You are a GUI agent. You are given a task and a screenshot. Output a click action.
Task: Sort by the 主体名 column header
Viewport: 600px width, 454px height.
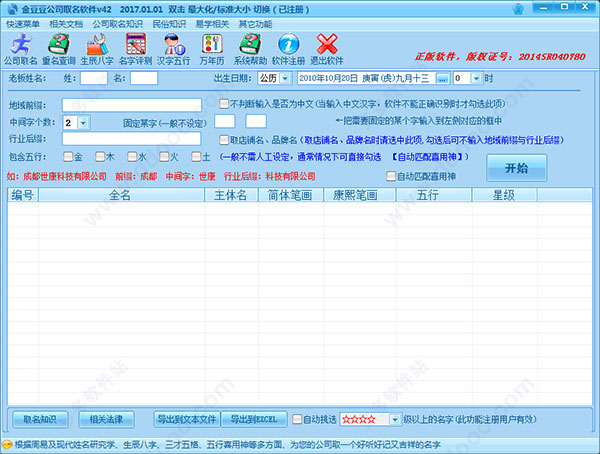pos(231,195)
